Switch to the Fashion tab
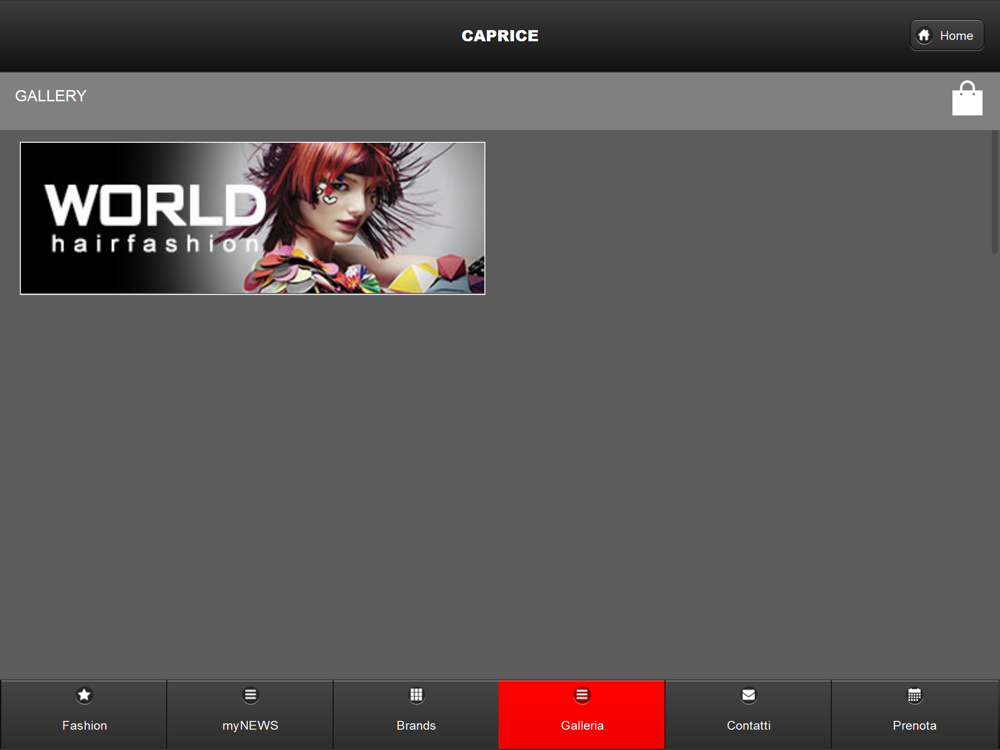1000x750 pixels. coord(84,714)
